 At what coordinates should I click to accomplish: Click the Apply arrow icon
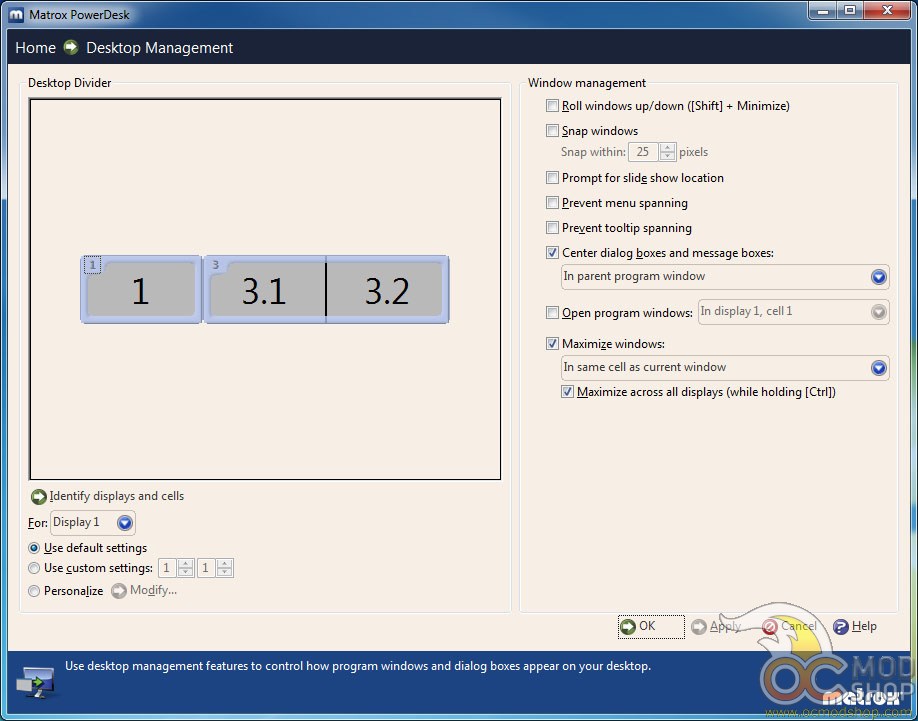[x=698, y=627]
